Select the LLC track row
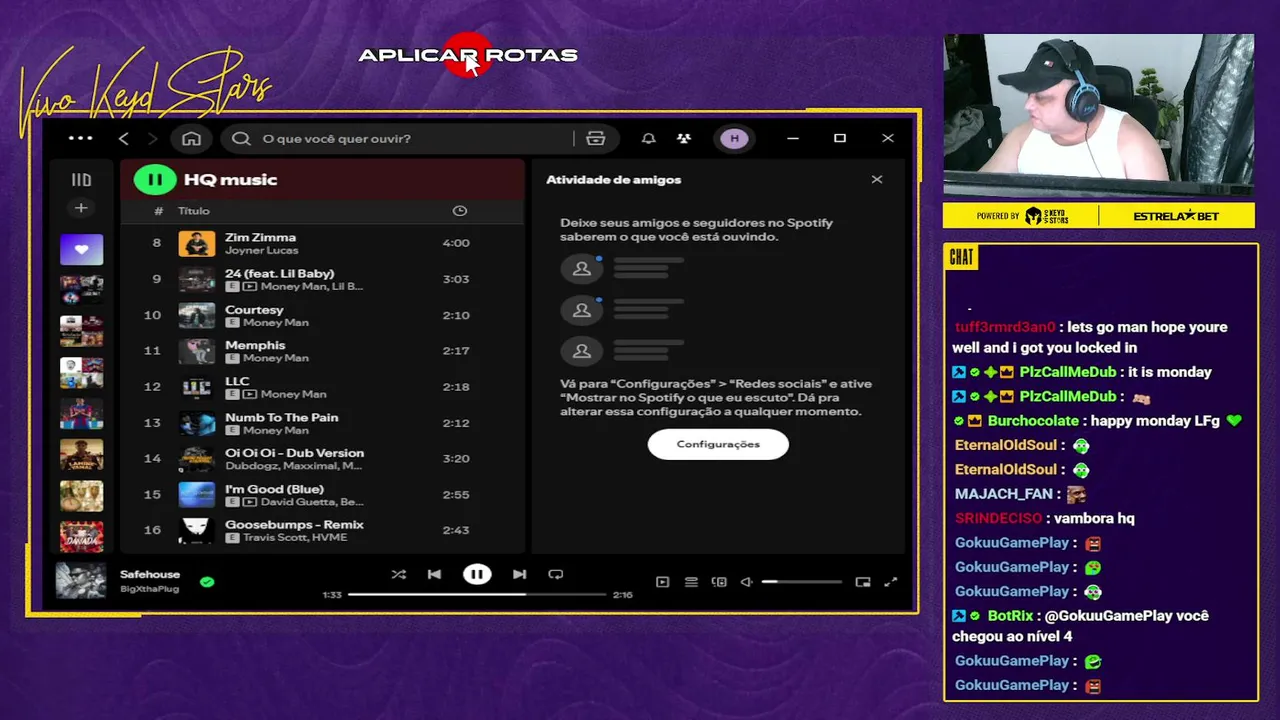Image resolution: width=1280 pixels, height=720 pixels. tap(322, 387)
